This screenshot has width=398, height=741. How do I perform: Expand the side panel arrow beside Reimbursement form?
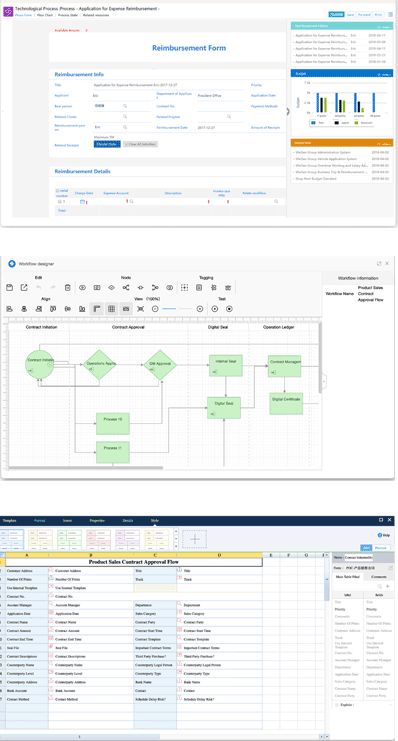288,112
